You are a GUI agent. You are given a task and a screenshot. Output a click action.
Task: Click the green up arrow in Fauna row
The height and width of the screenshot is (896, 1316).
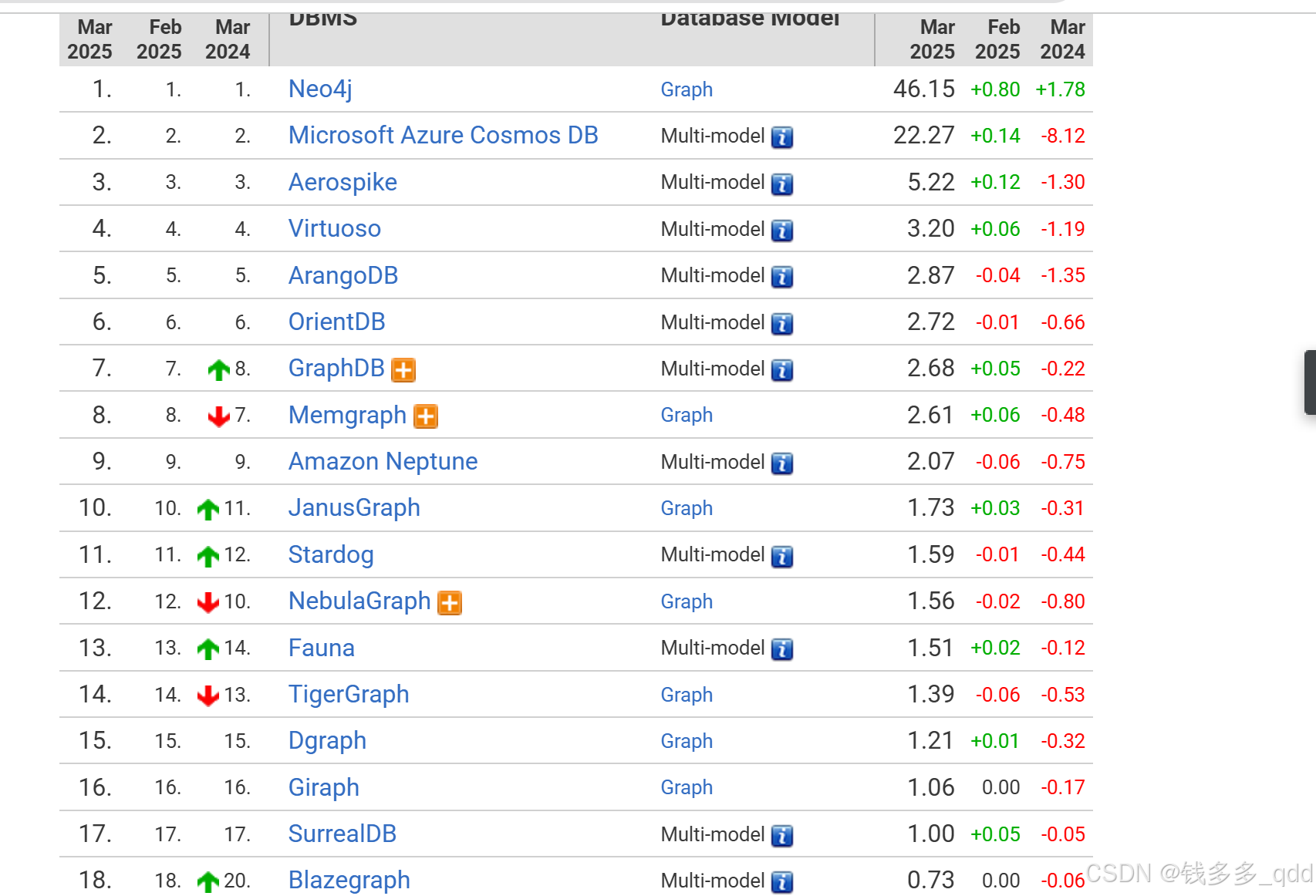point(208,650)
